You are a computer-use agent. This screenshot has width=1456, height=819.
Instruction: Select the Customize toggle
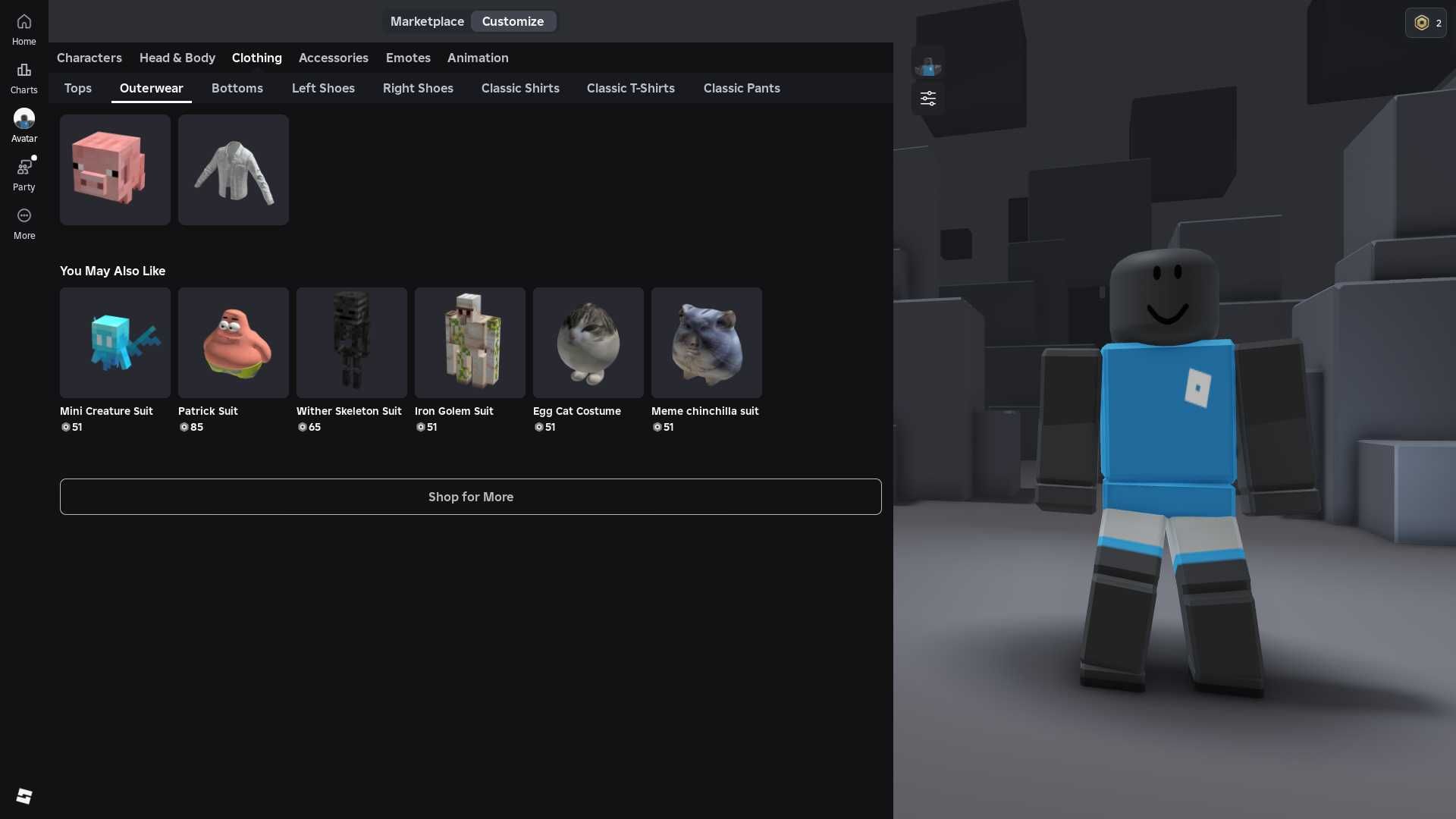[x=513, y=21]
